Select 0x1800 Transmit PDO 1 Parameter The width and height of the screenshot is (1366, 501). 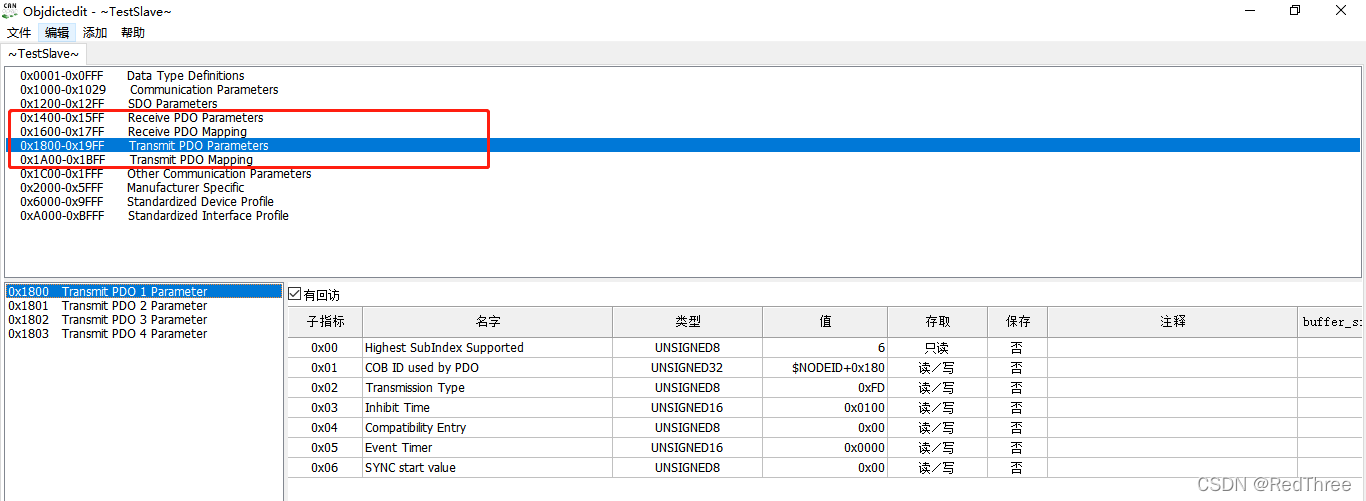(x=143, y=292)
